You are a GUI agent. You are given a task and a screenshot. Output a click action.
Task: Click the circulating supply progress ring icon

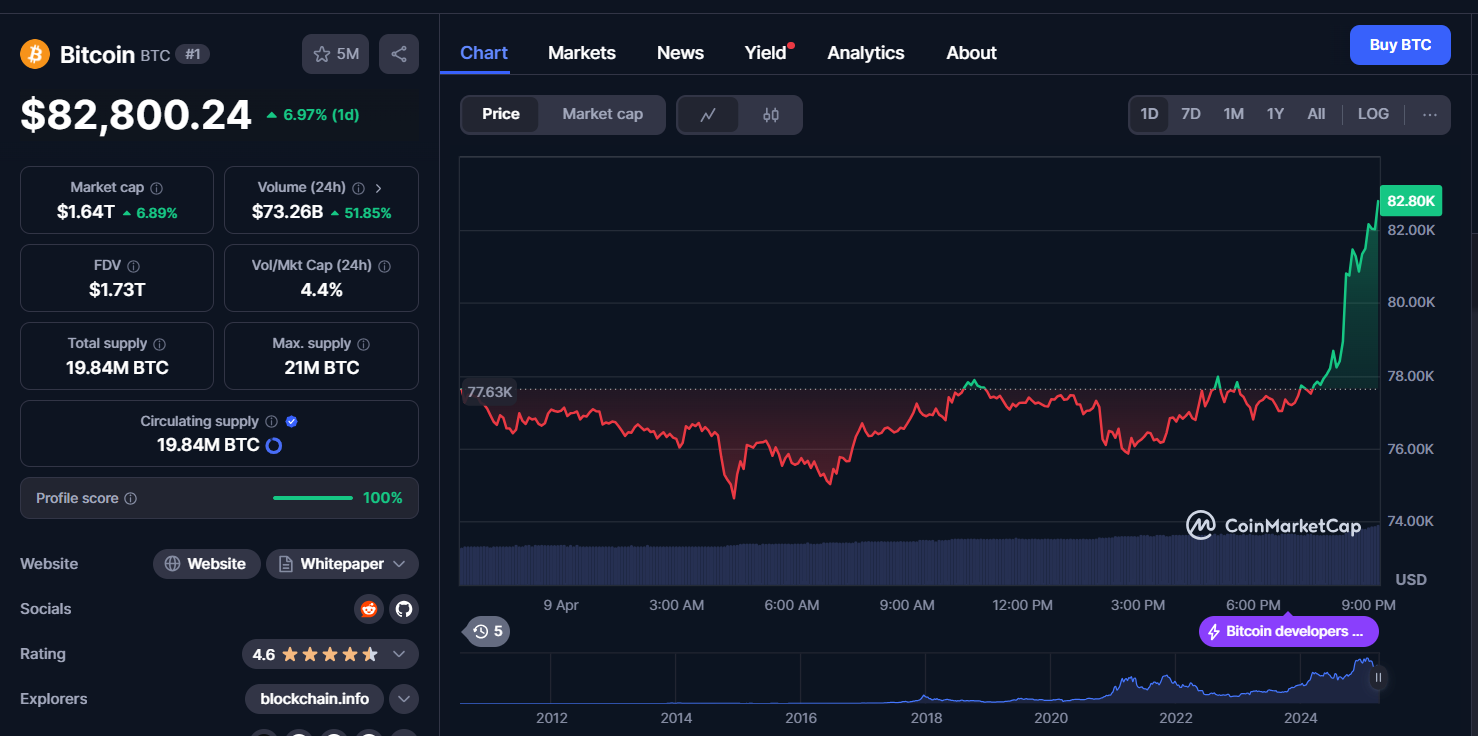tap(273, 445)
